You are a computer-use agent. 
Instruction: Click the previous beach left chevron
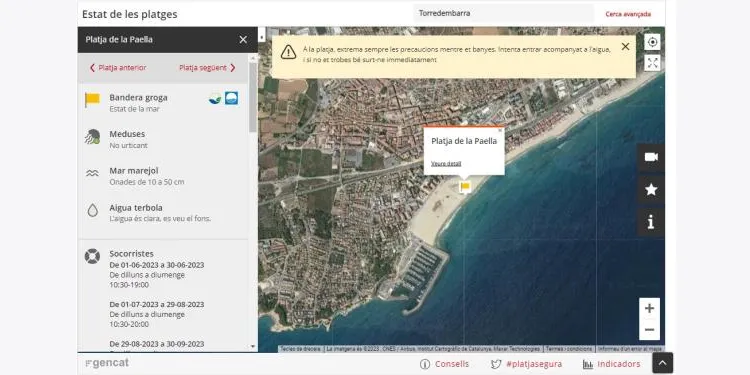[x=92, y=68]
